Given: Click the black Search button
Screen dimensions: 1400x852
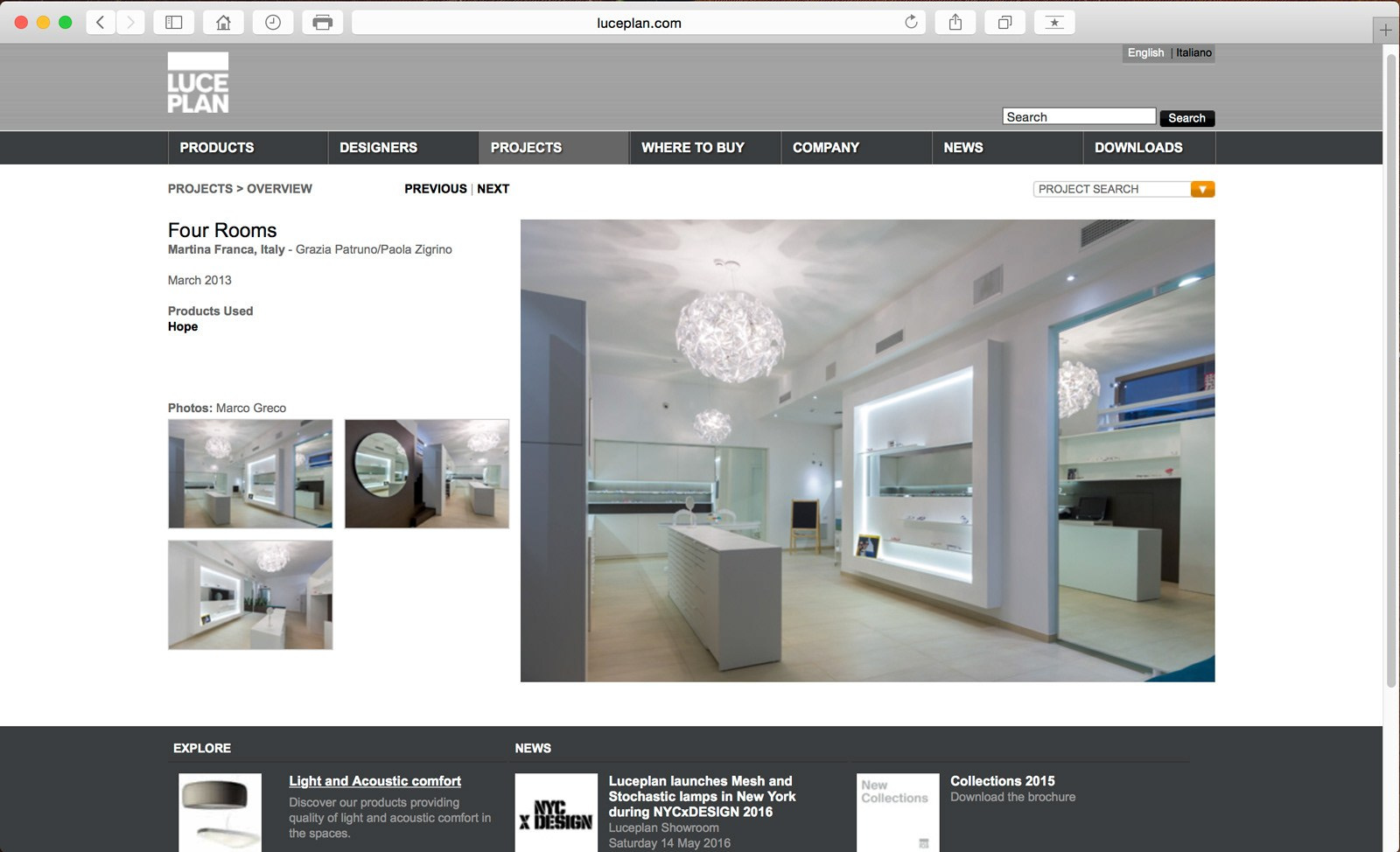Looking at the screenshot, I should 1186,118.
